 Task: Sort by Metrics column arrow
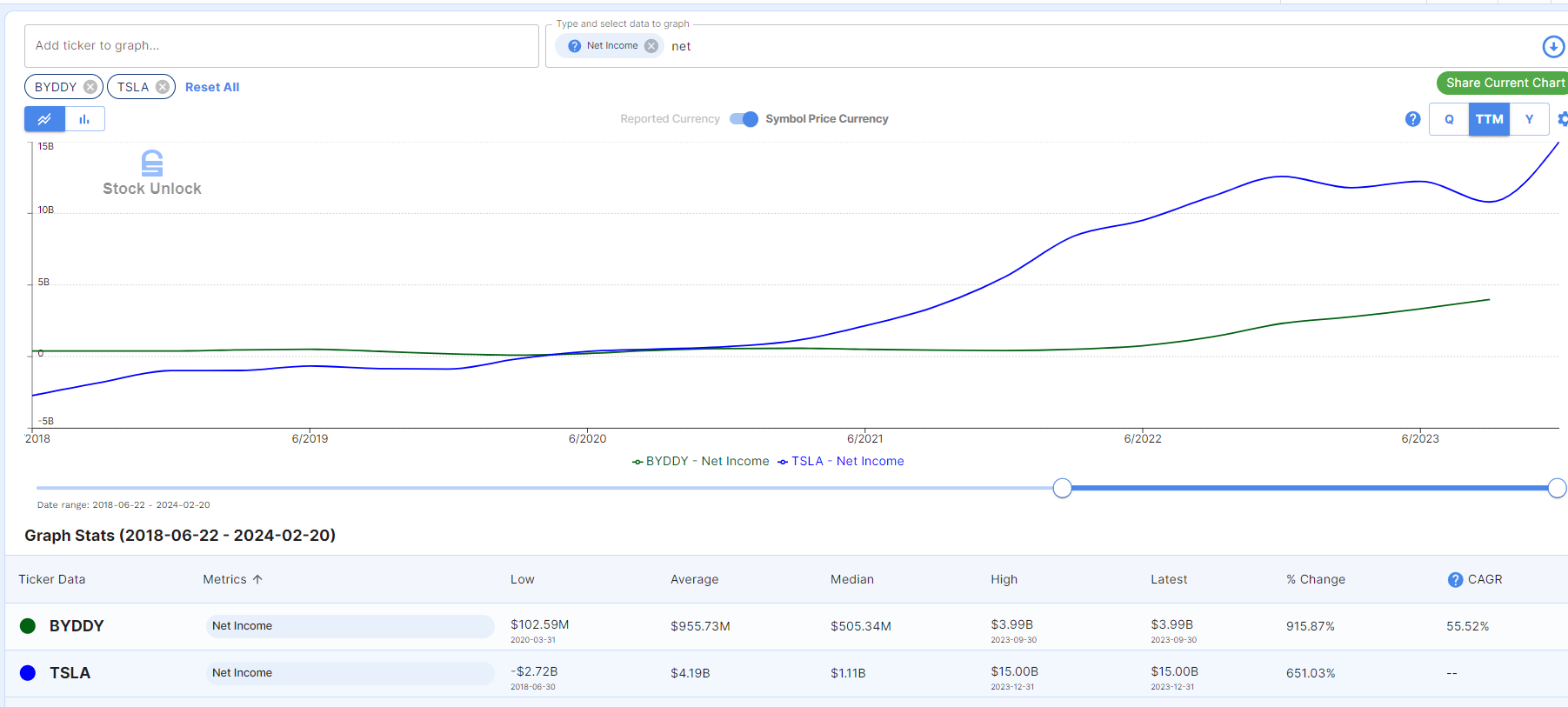[x=257, y=579]
